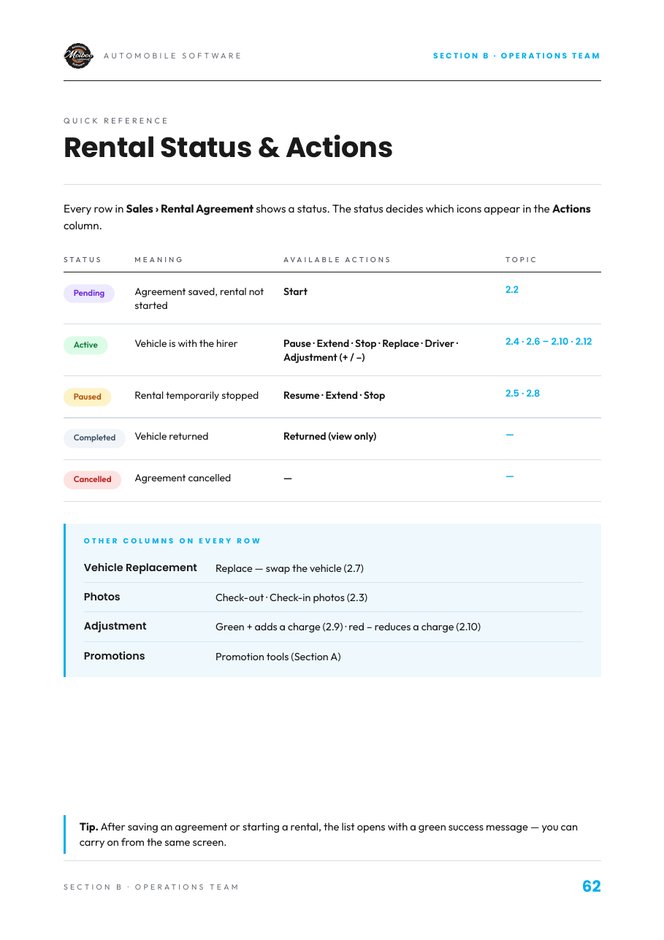Click the grey 'Completed' status badge

click(x=94, y=438)
